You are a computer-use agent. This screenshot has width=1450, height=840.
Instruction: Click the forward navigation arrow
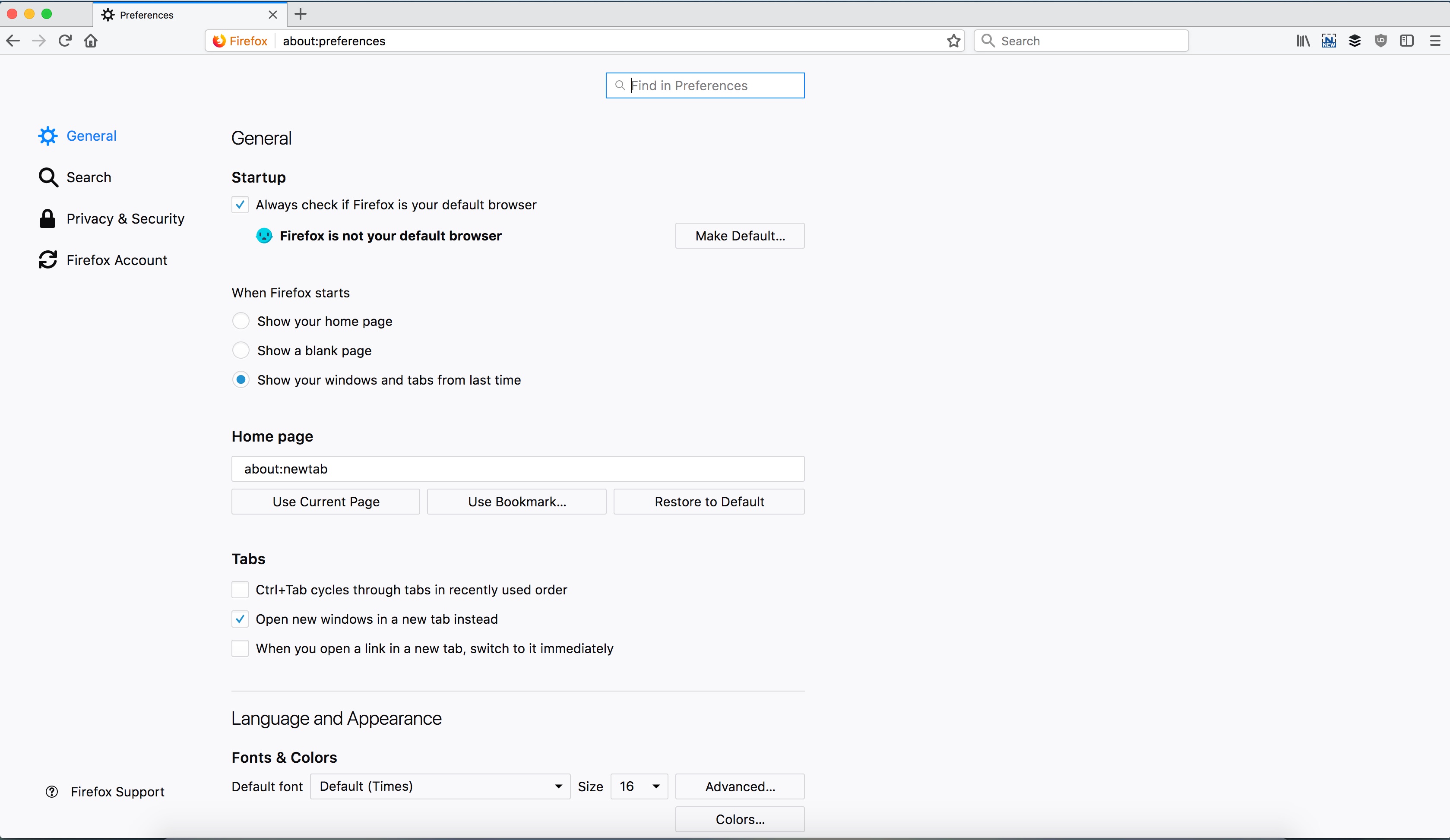pos(39,41)
